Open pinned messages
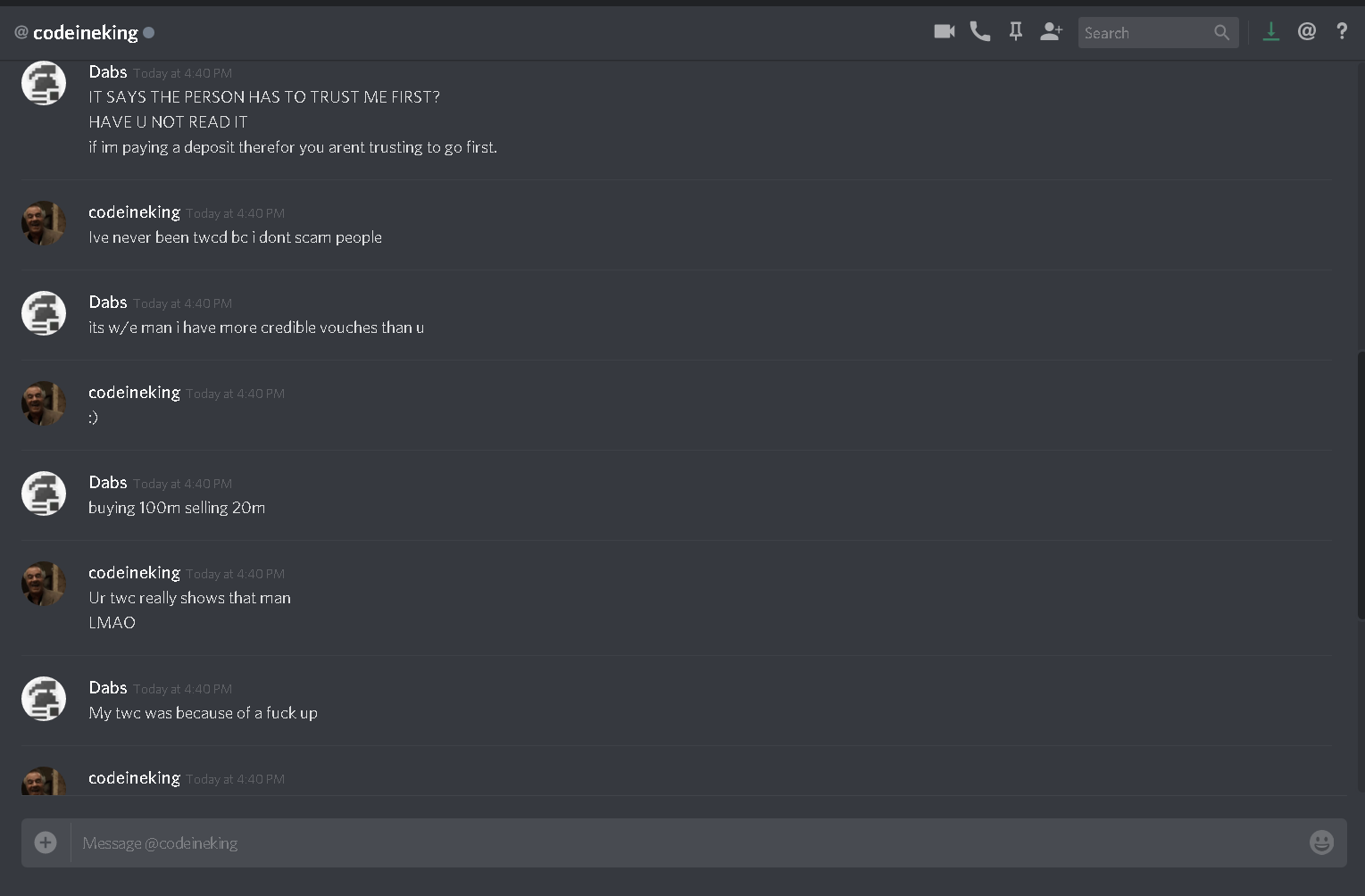This screenshot has width=1365, height=896. coord(1016,32)
